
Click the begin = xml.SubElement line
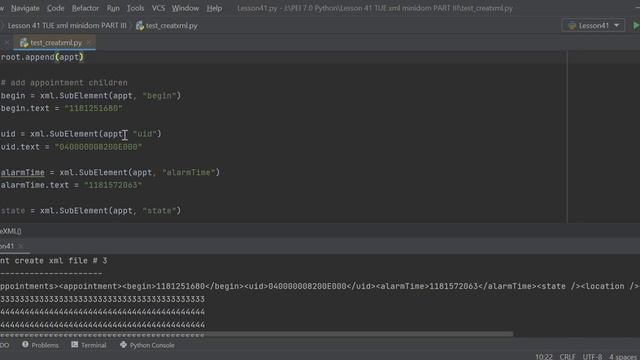coord(91,96)
